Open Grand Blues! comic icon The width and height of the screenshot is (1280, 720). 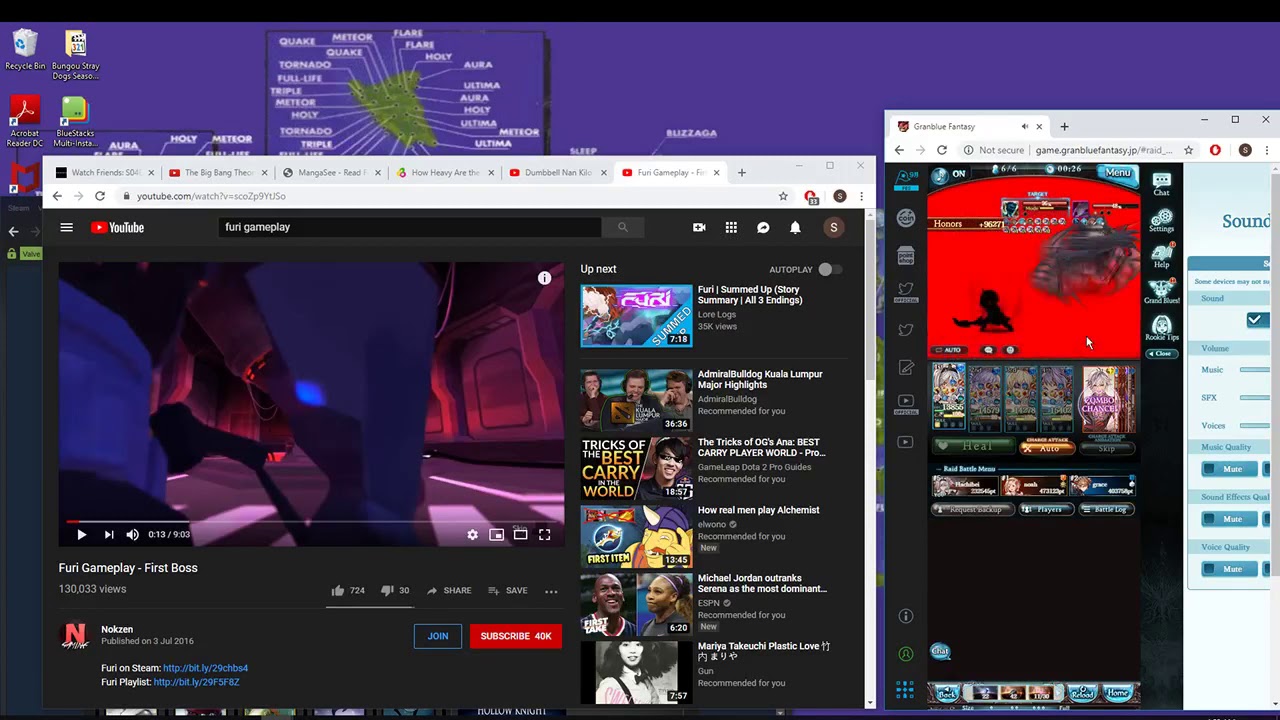tap(1161, 291)
